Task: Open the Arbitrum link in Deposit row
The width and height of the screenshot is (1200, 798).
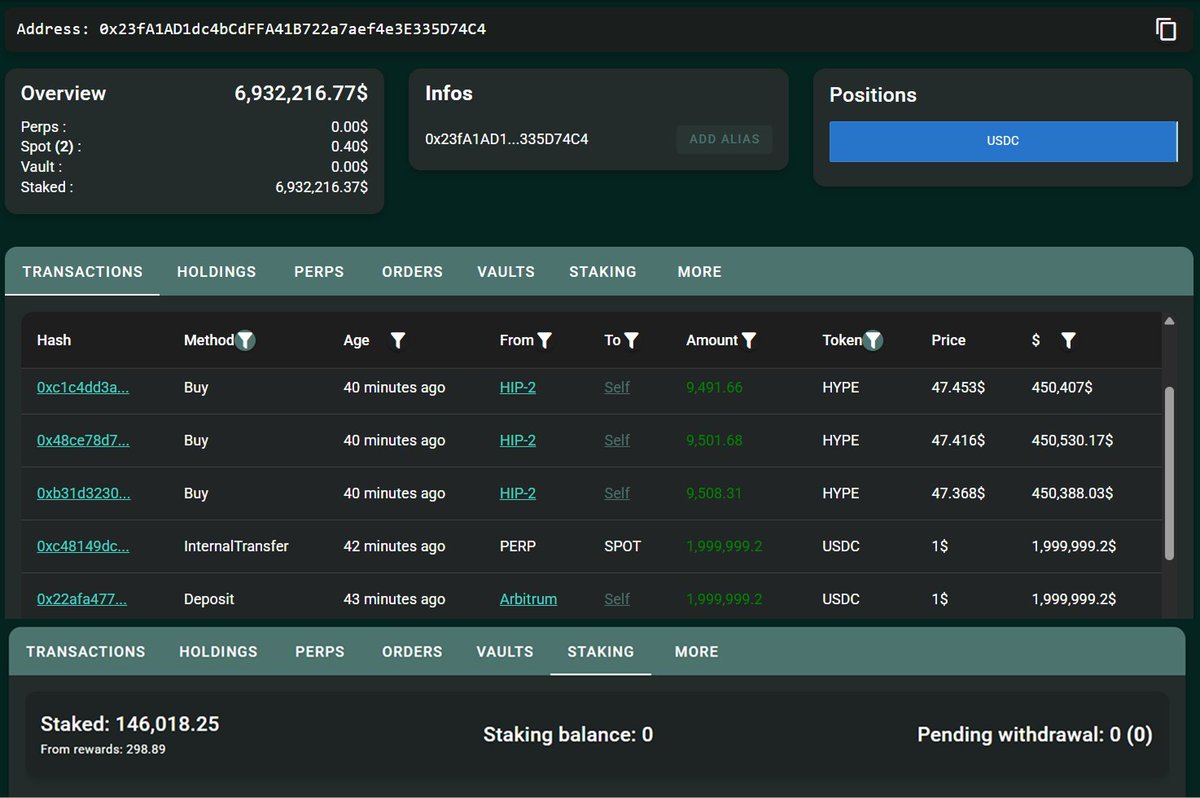Action: (528, 600)
